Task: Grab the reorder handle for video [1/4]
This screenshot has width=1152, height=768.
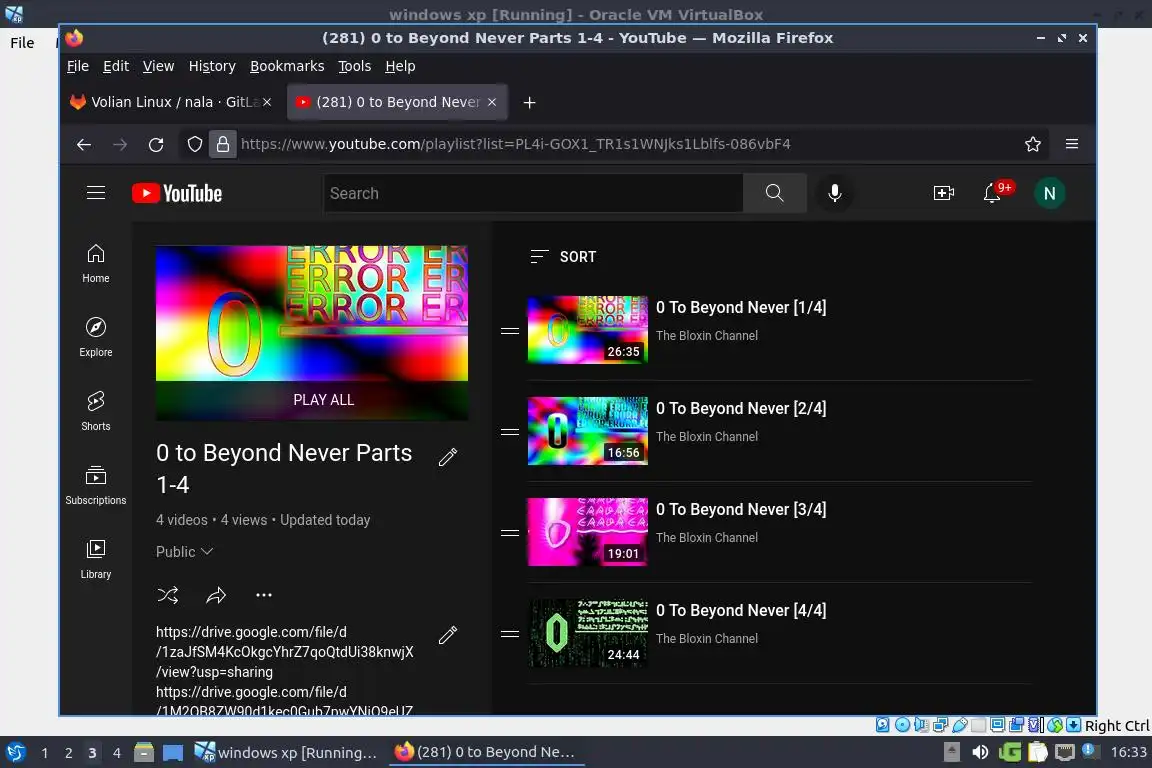Action: click(x=510, y=331)
